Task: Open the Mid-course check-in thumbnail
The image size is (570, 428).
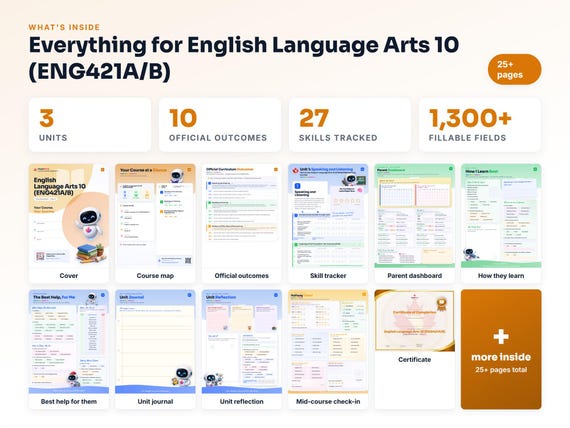Action: click(x=328, y=341)
